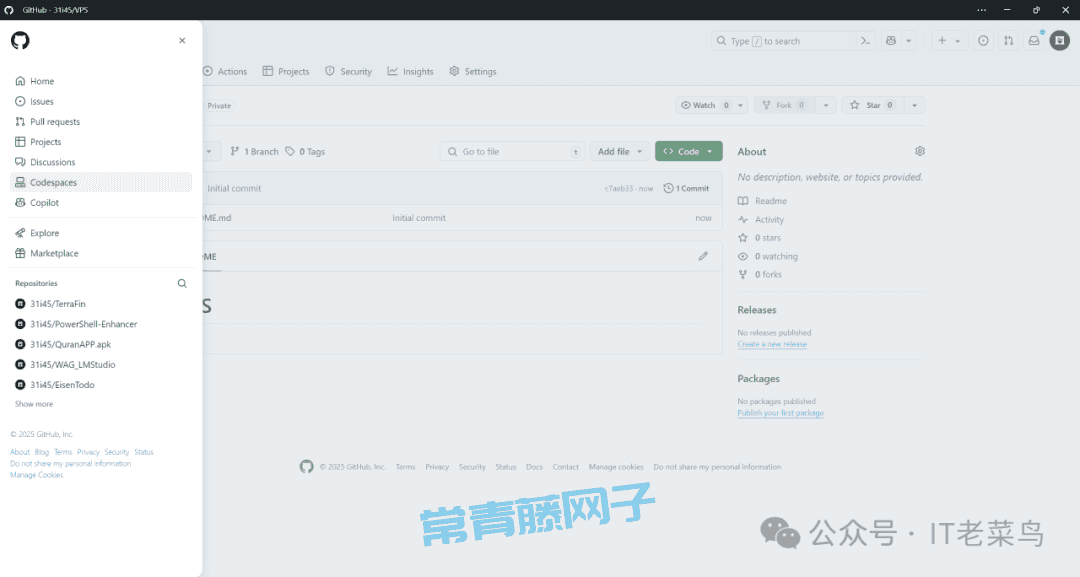Switch to the Actions tab
The image size is (1080, 577).
coord(225,72)
